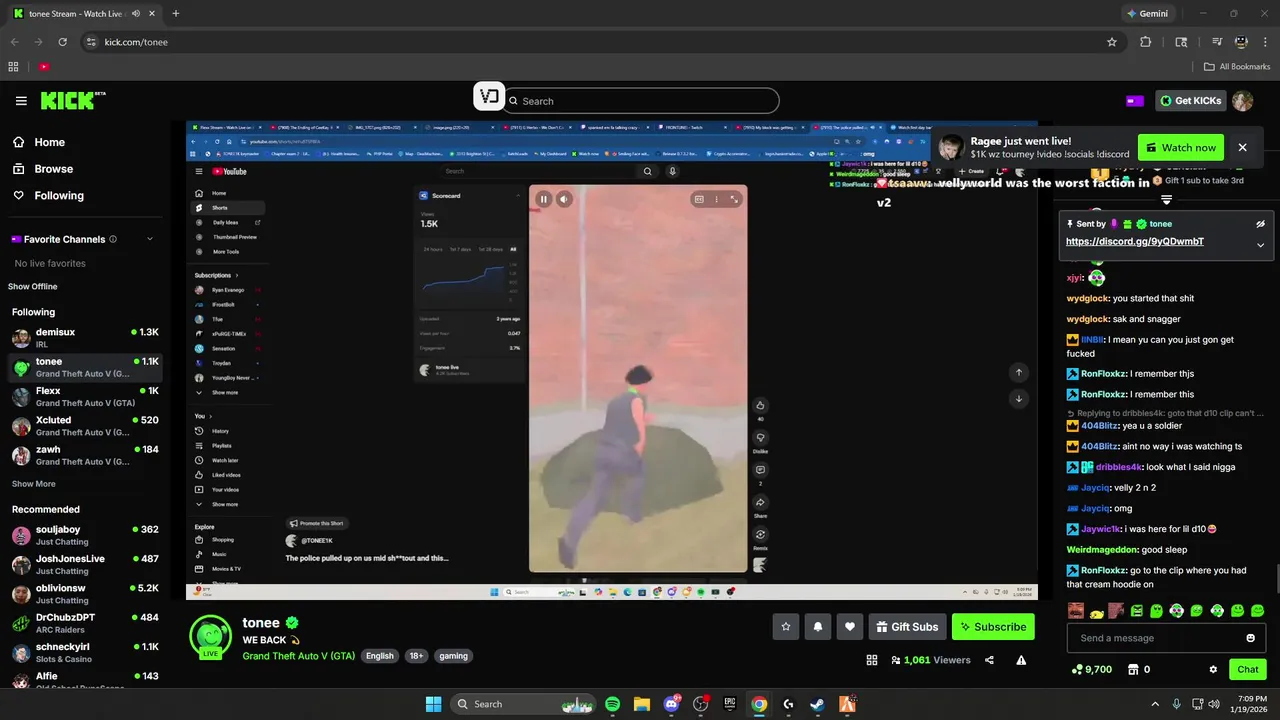Open the Chrome extensions puzzle icon
The width and height of the screenshot is (1280, 720).
point(1146,42)
